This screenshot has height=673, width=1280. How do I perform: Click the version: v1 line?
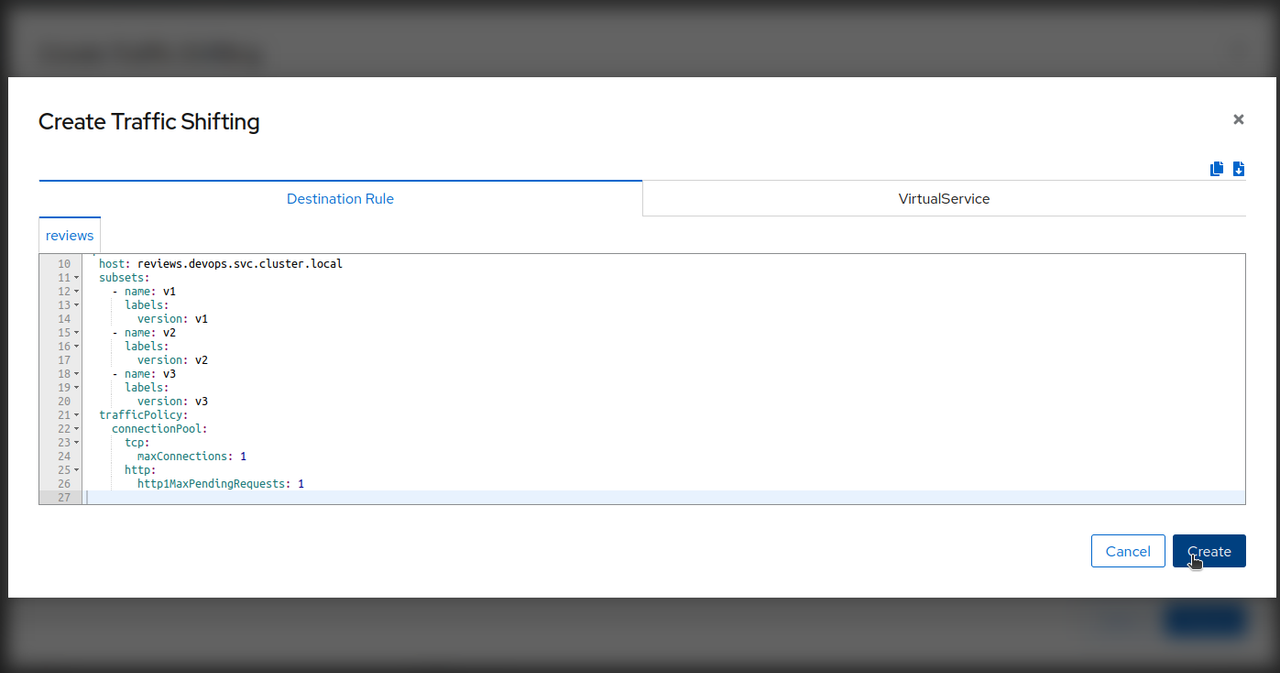pyautogui.click(x=172, y=319)
